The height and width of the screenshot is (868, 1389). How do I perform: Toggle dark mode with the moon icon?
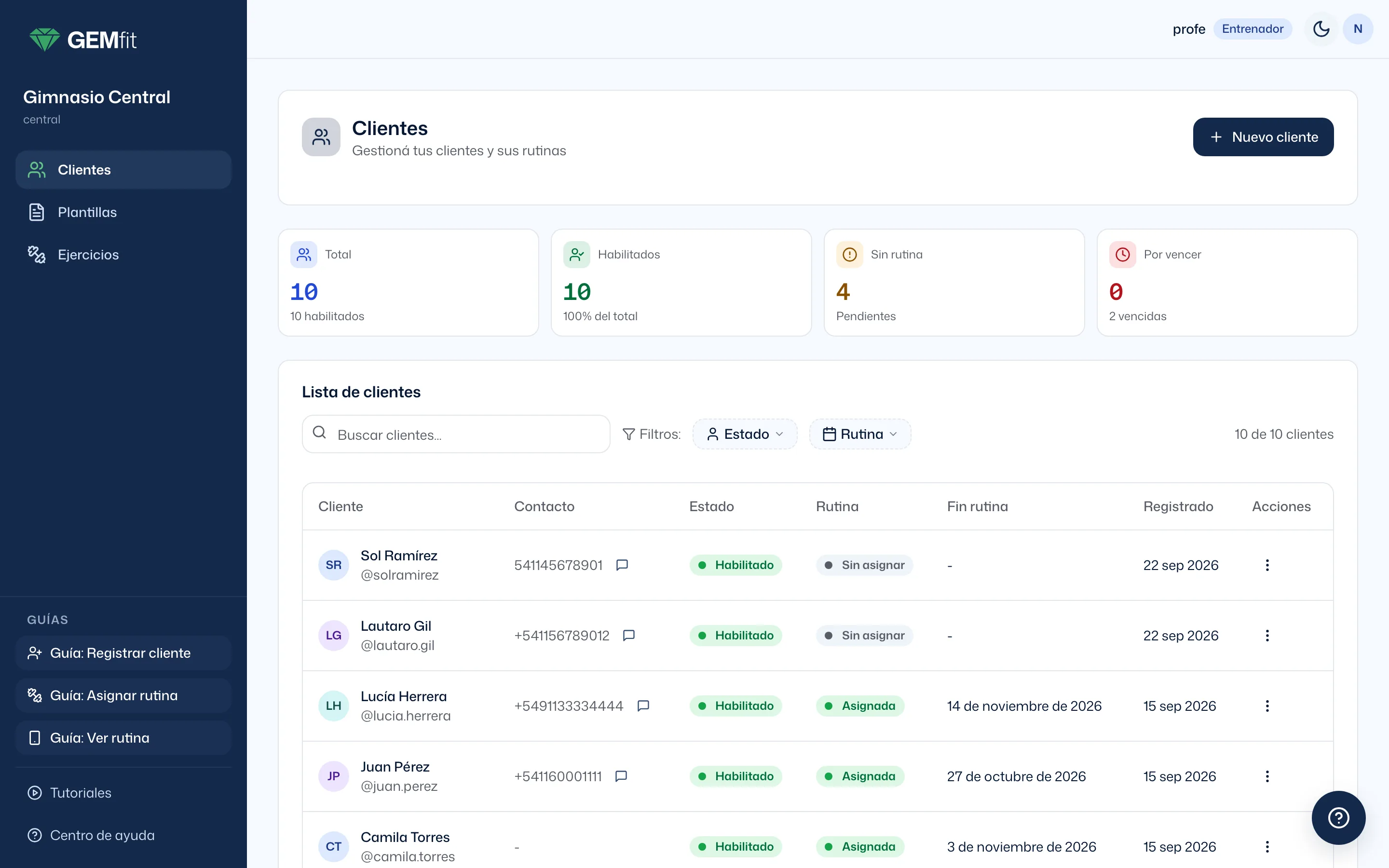1321,29
